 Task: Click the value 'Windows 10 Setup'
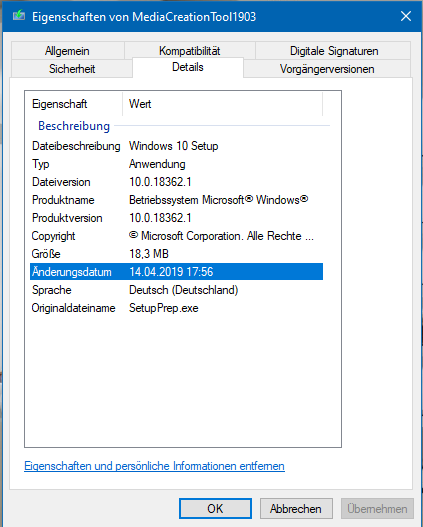click(x=174, y=146)
